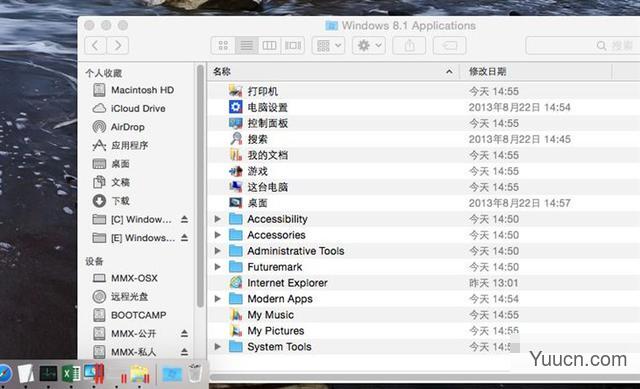This screenshot has width=640, height=389.
Task: Click the edit tags toolbar button
Action: click(x=449, y=45)
